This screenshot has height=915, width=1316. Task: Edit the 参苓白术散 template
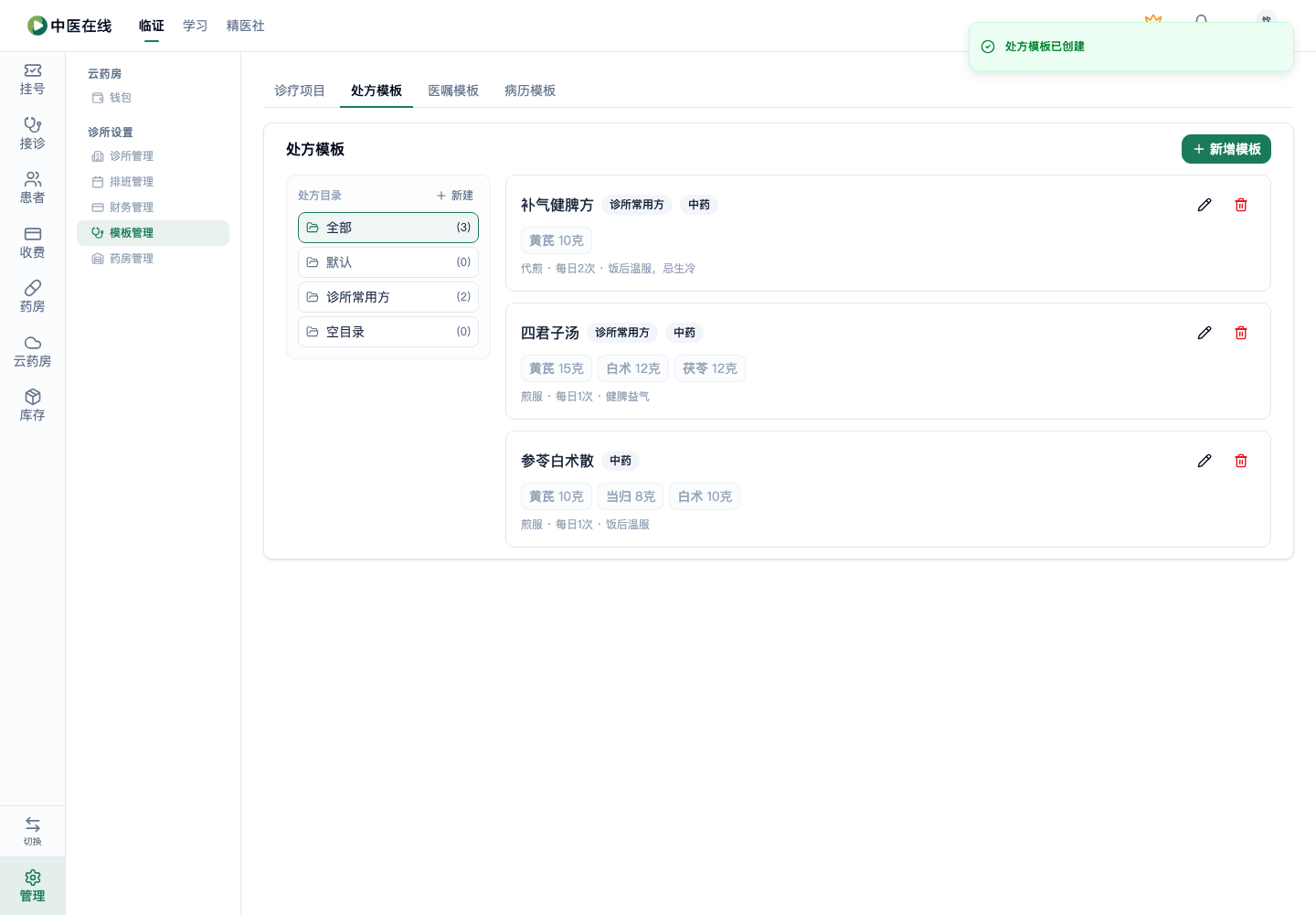coord(1205,461)
